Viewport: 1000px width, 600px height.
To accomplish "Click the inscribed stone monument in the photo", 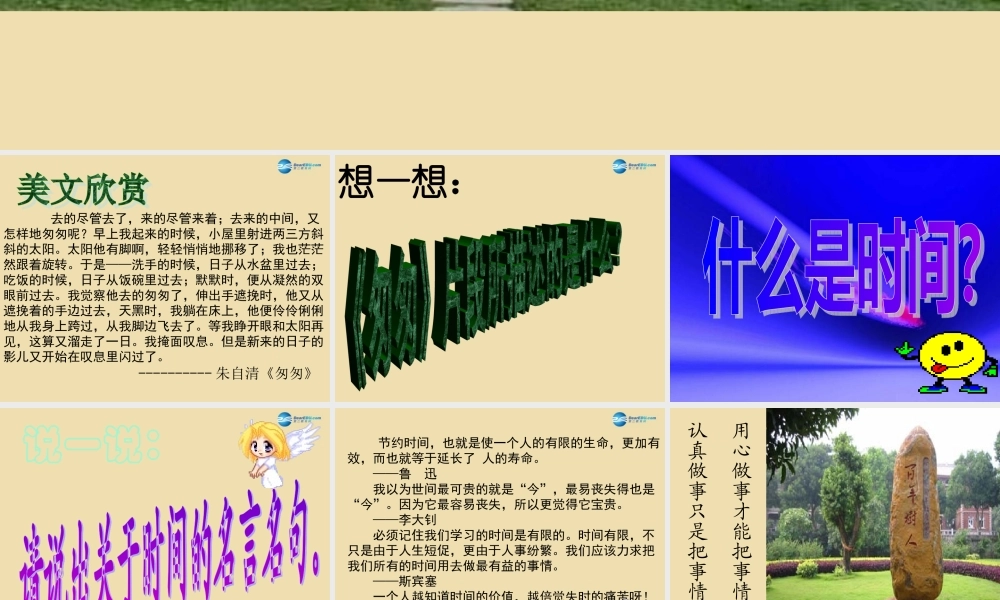I will point(916,513).
